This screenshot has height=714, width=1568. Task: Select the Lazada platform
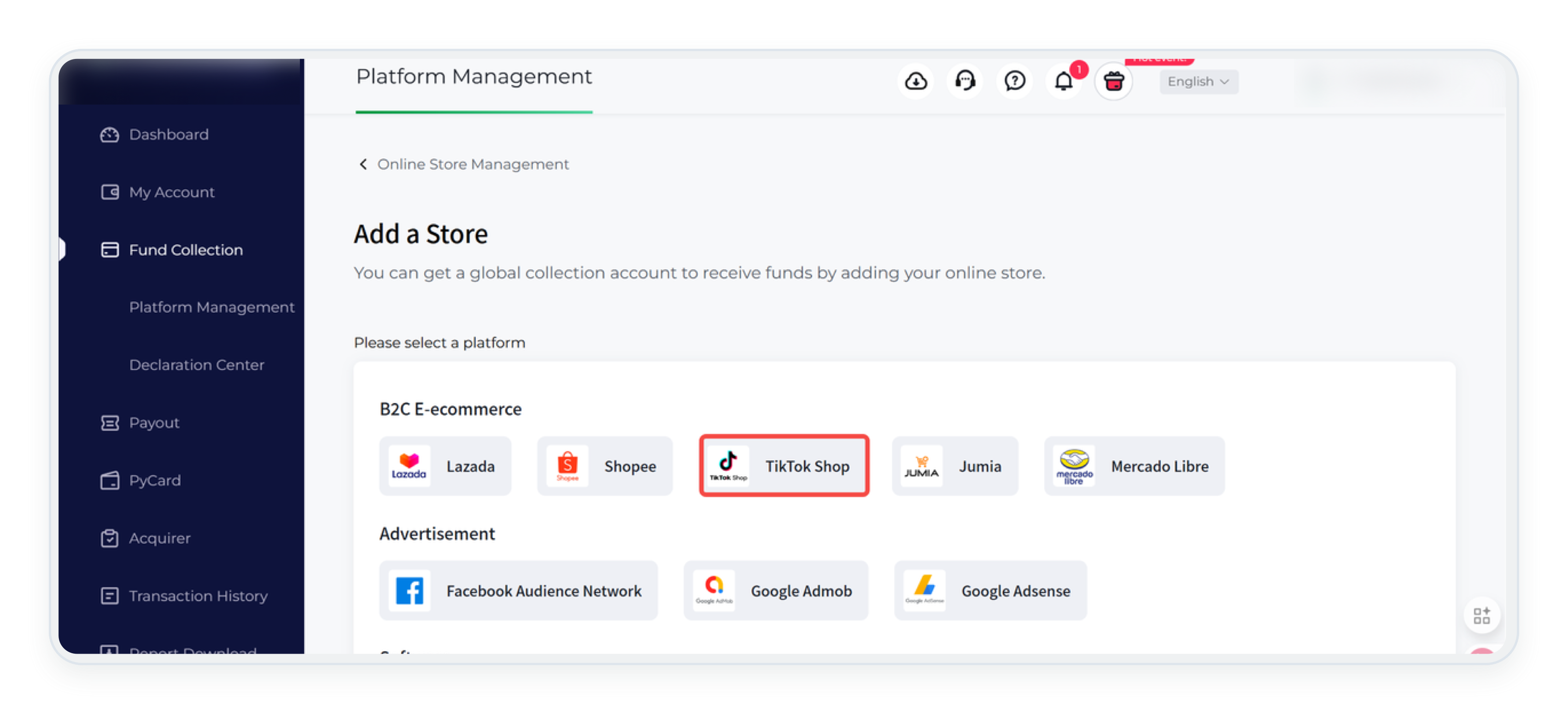click(x=445, y=466)
